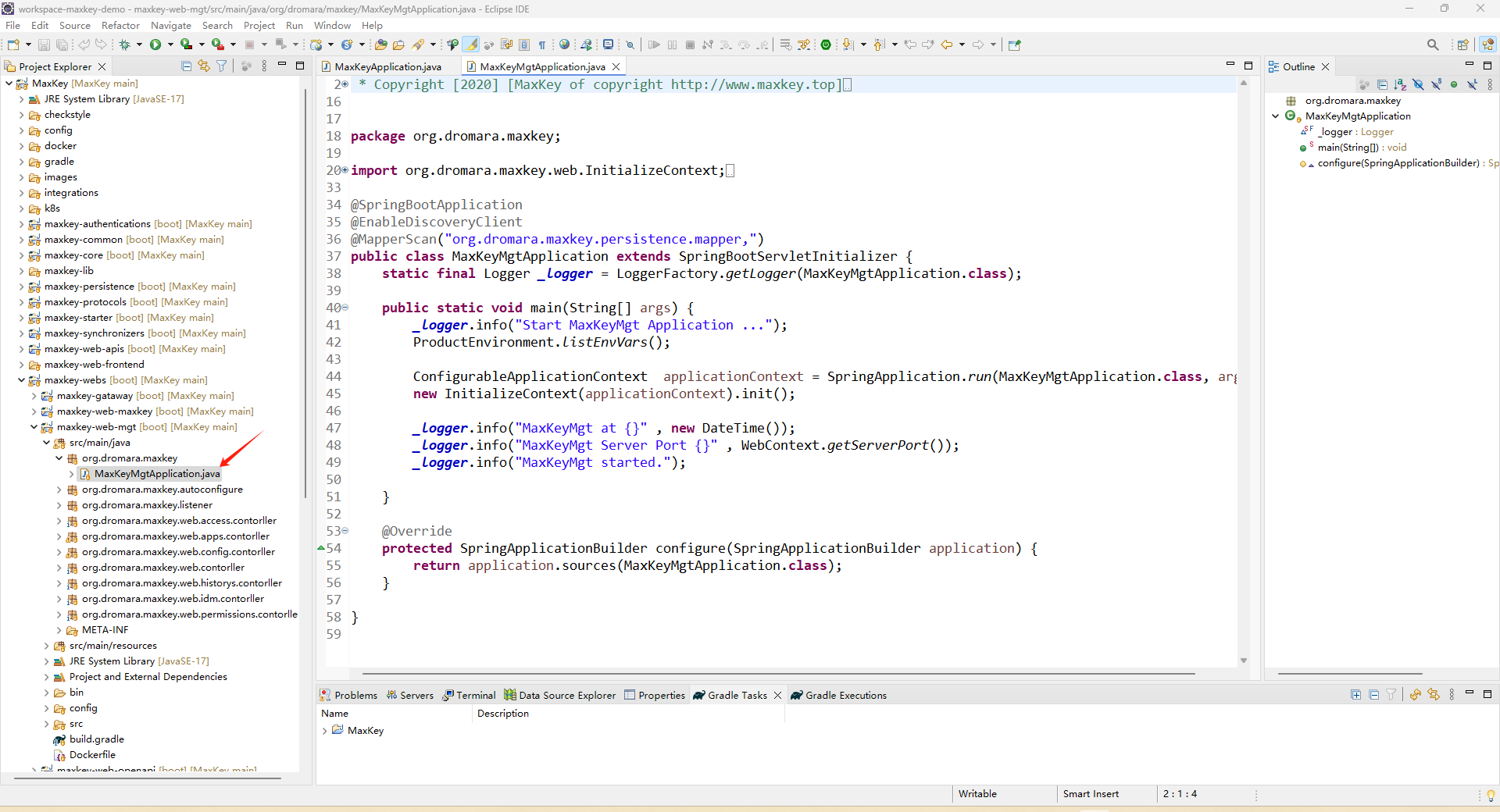Select Dockerfile in project tree

click(92, 755)
